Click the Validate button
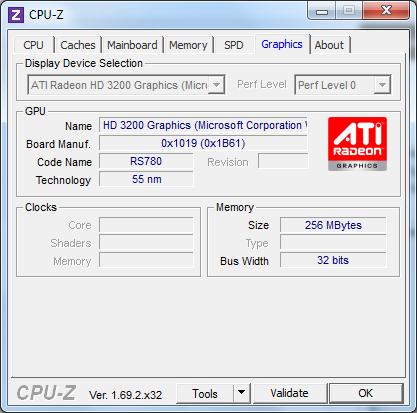This screenshot has width=417, height=413. coord(289,393)
